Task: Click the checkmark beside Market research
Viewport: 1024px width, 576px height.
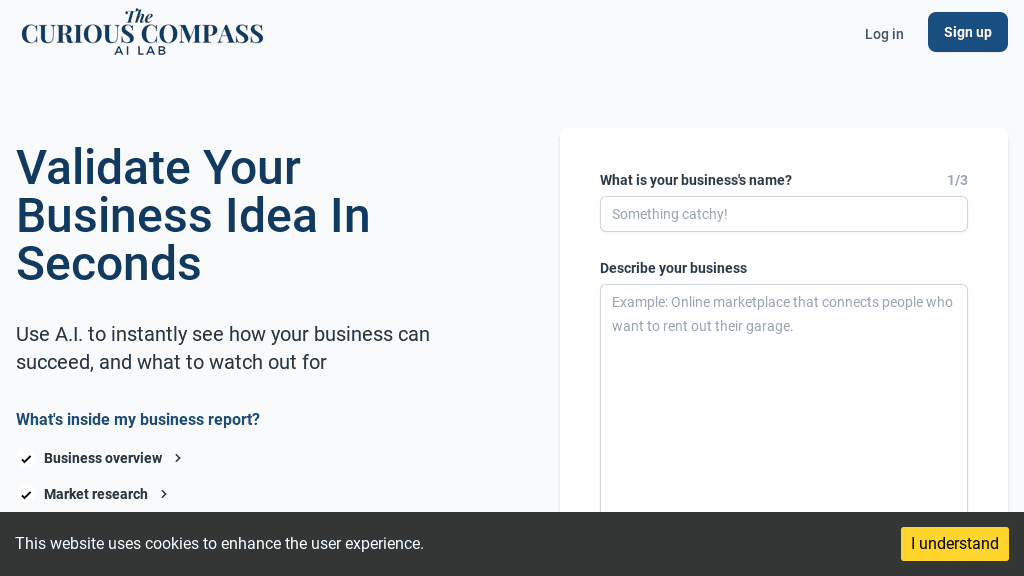Action: [26, 494]
